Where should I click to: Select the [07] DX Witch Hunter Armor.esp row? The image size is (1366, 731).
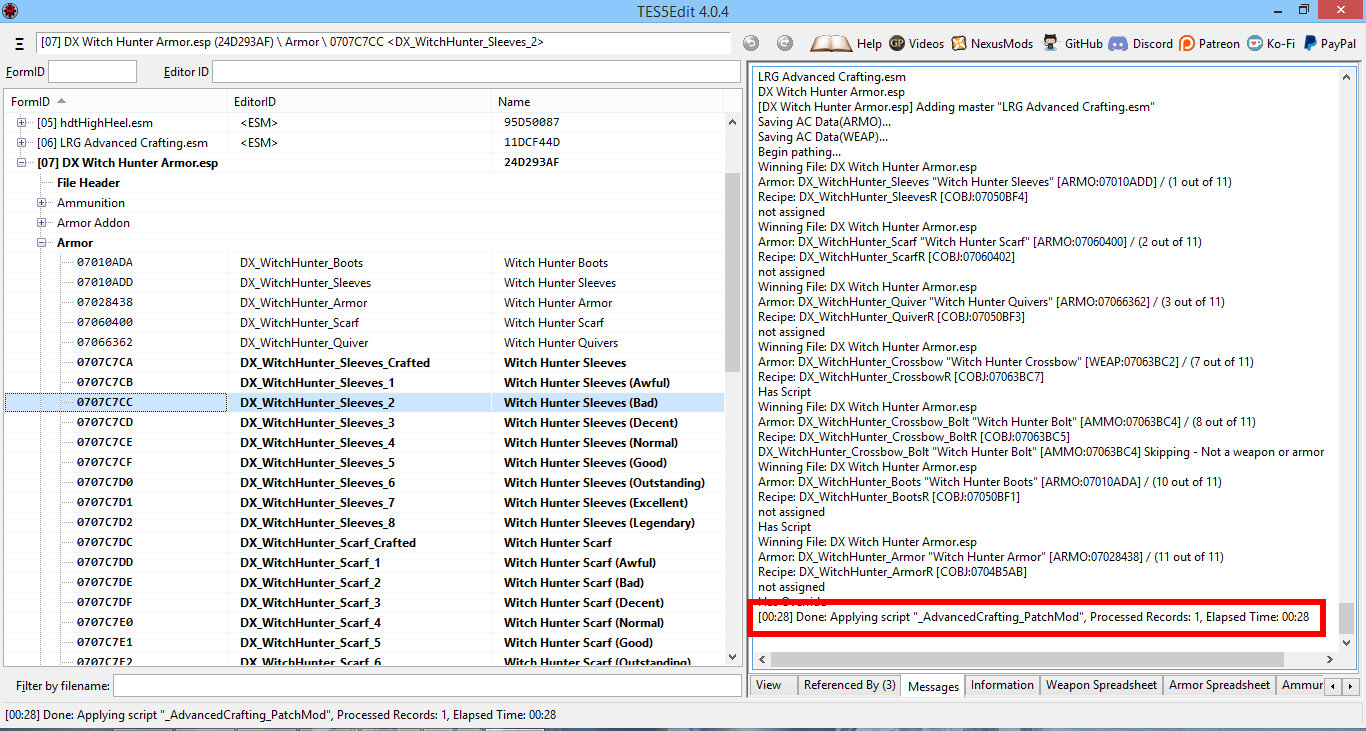tap(364, 162)
